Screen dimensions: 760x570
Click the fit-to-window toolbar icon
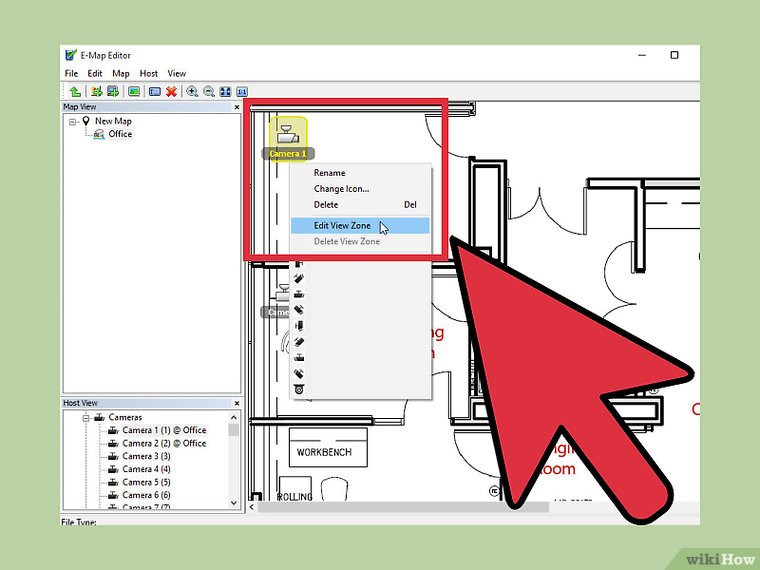click(225, 91)
